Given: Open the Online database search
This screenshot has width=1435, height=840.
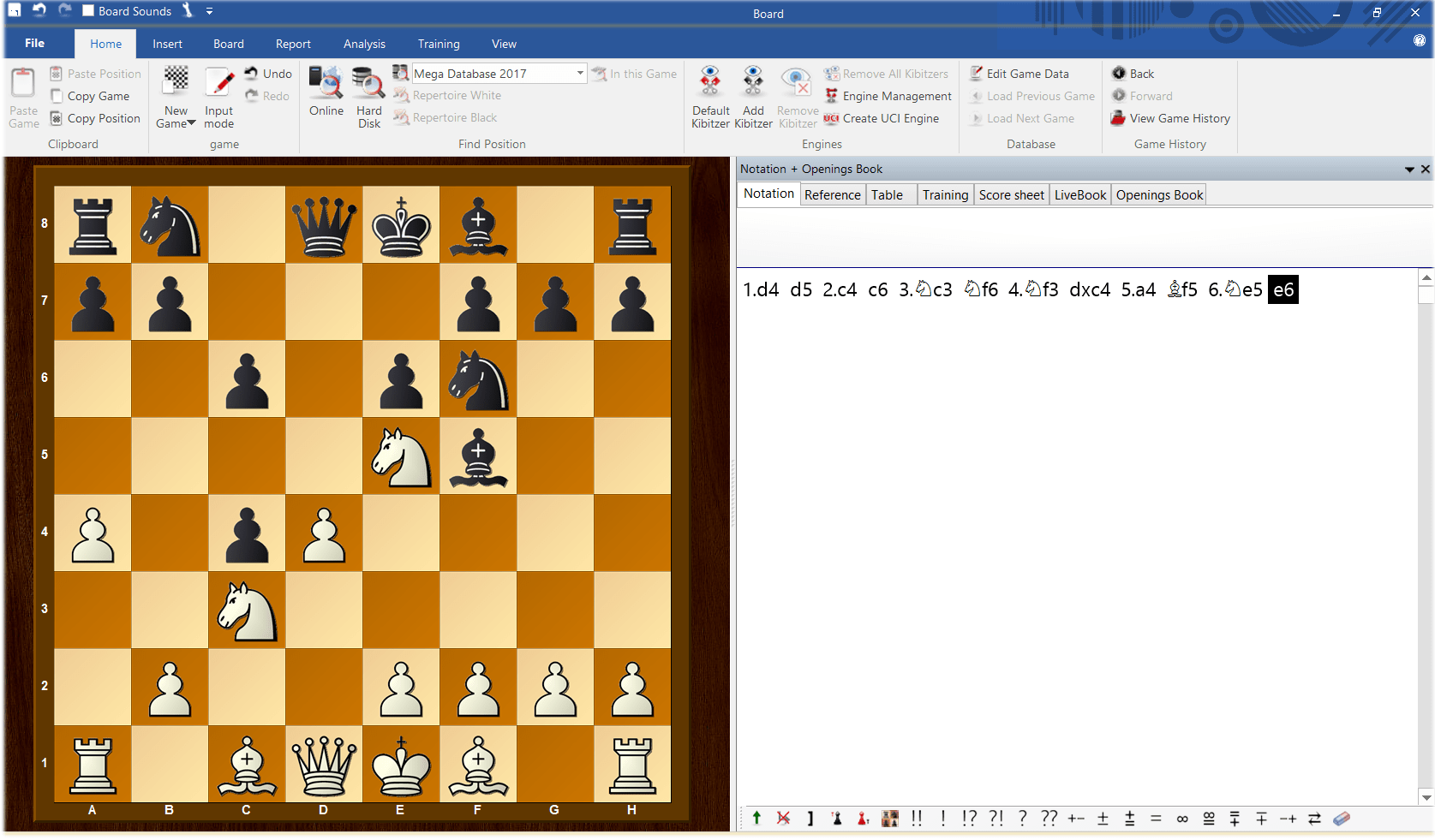Looking at the screenshot, I should point(326,96).
